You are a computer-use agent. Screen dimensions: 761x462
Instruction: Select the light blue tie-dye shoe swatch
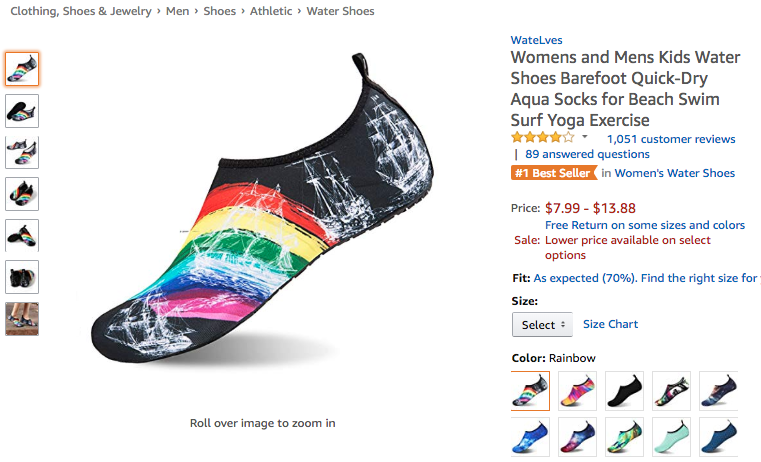(x=530, y=436)
